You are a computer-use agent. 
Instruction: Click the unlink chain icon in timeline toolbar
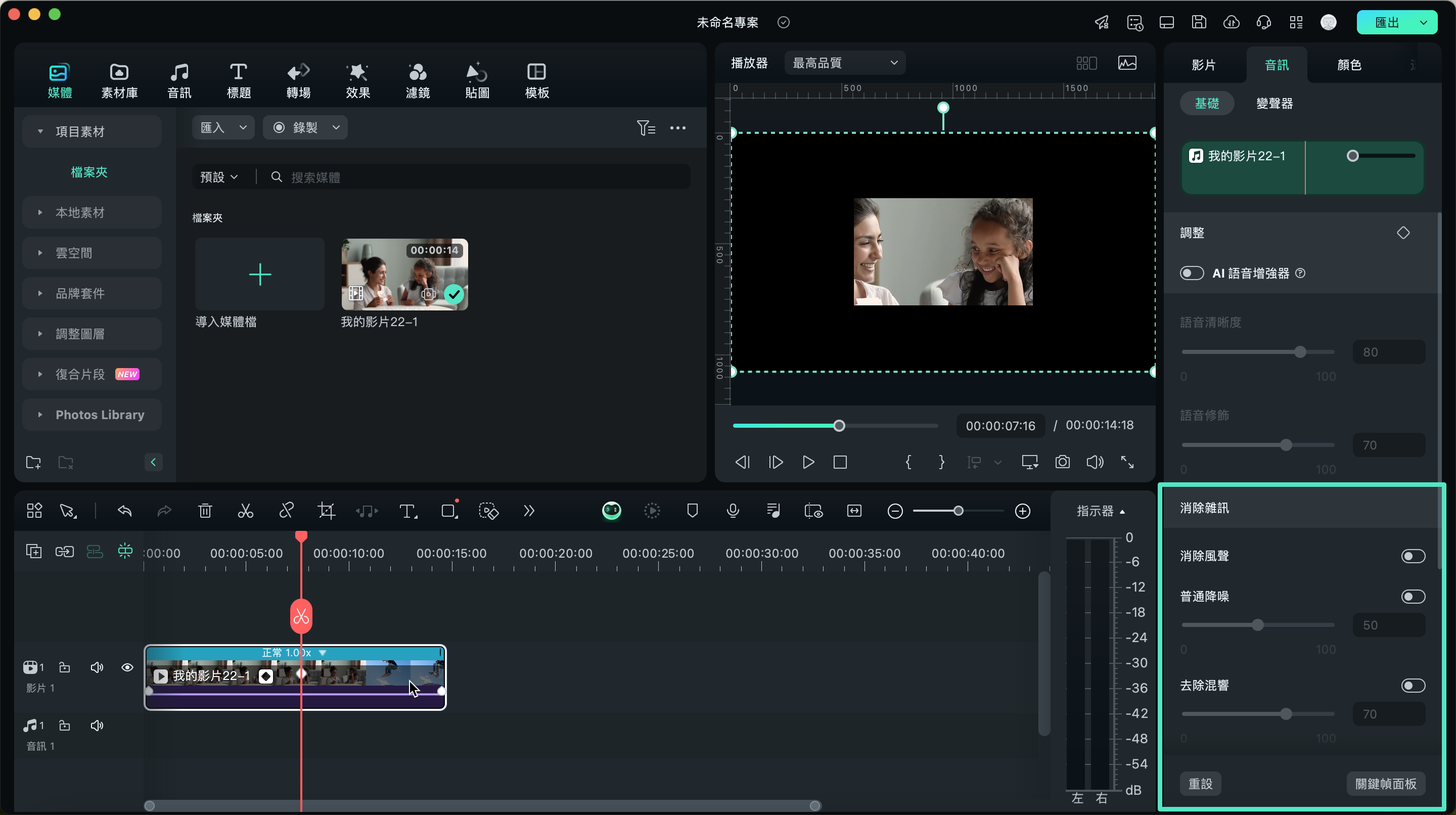[x=286, y=511]
